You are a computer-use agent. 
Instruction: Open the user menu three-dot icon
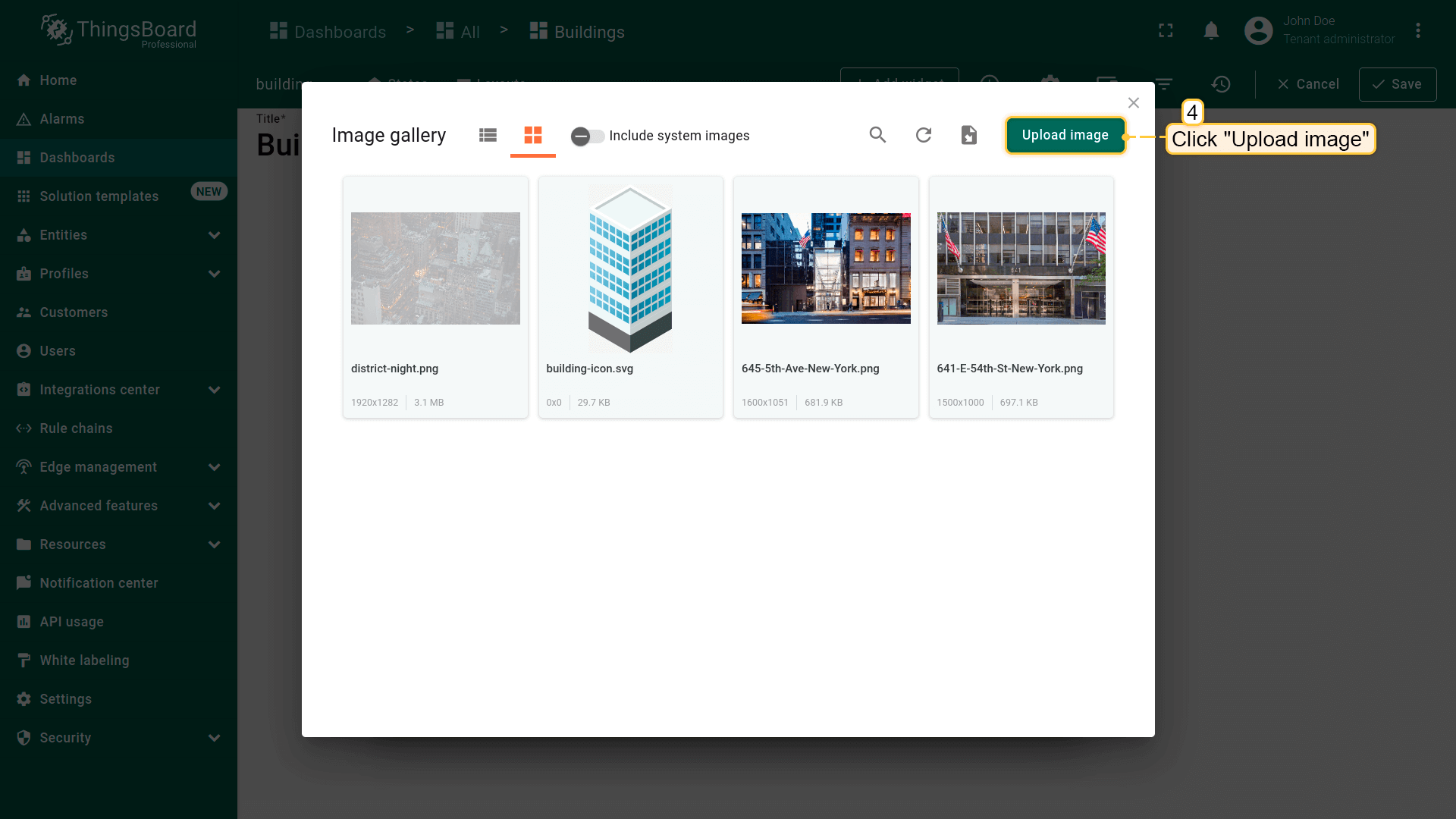point(1417,31)
